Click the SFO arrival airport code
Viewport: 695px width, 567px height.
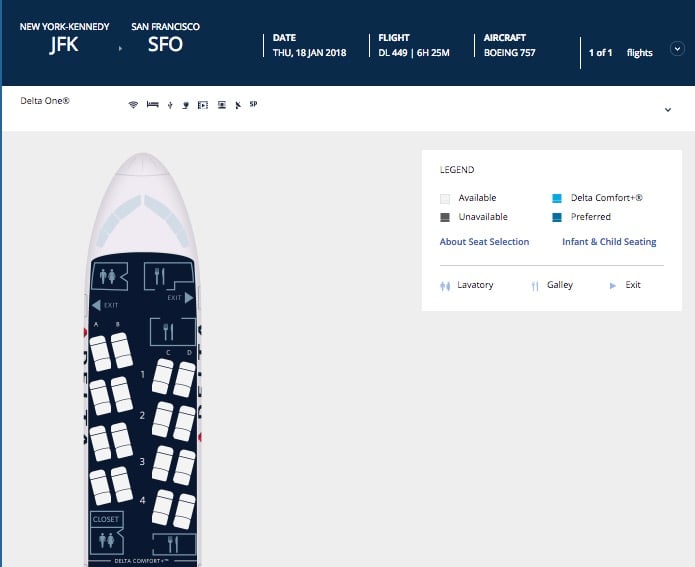pyautogui.click(x=165, y=44)
